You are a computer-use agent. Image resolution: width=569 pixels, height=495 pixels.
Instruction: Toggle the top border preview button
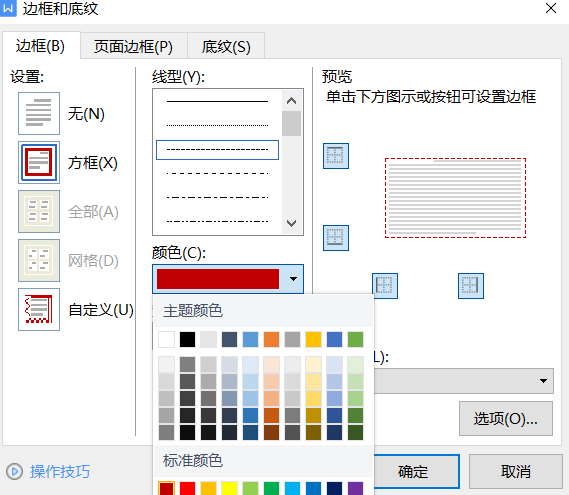336,156
